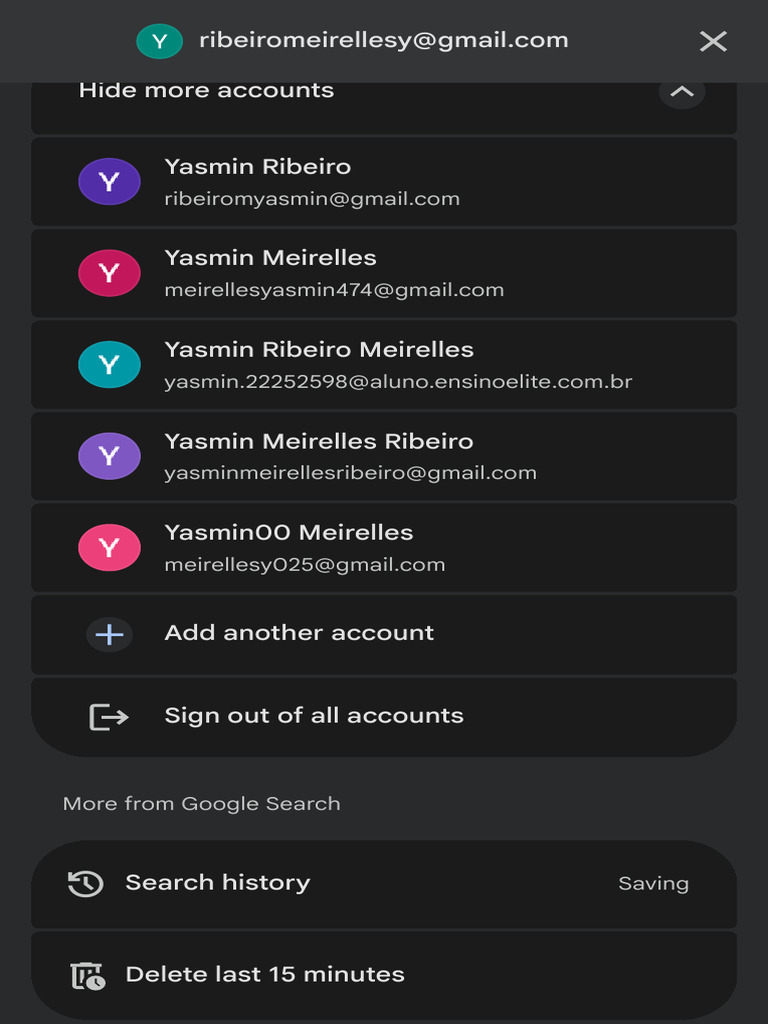
Task: Click the sign out arrow icon
Action: 108,716
